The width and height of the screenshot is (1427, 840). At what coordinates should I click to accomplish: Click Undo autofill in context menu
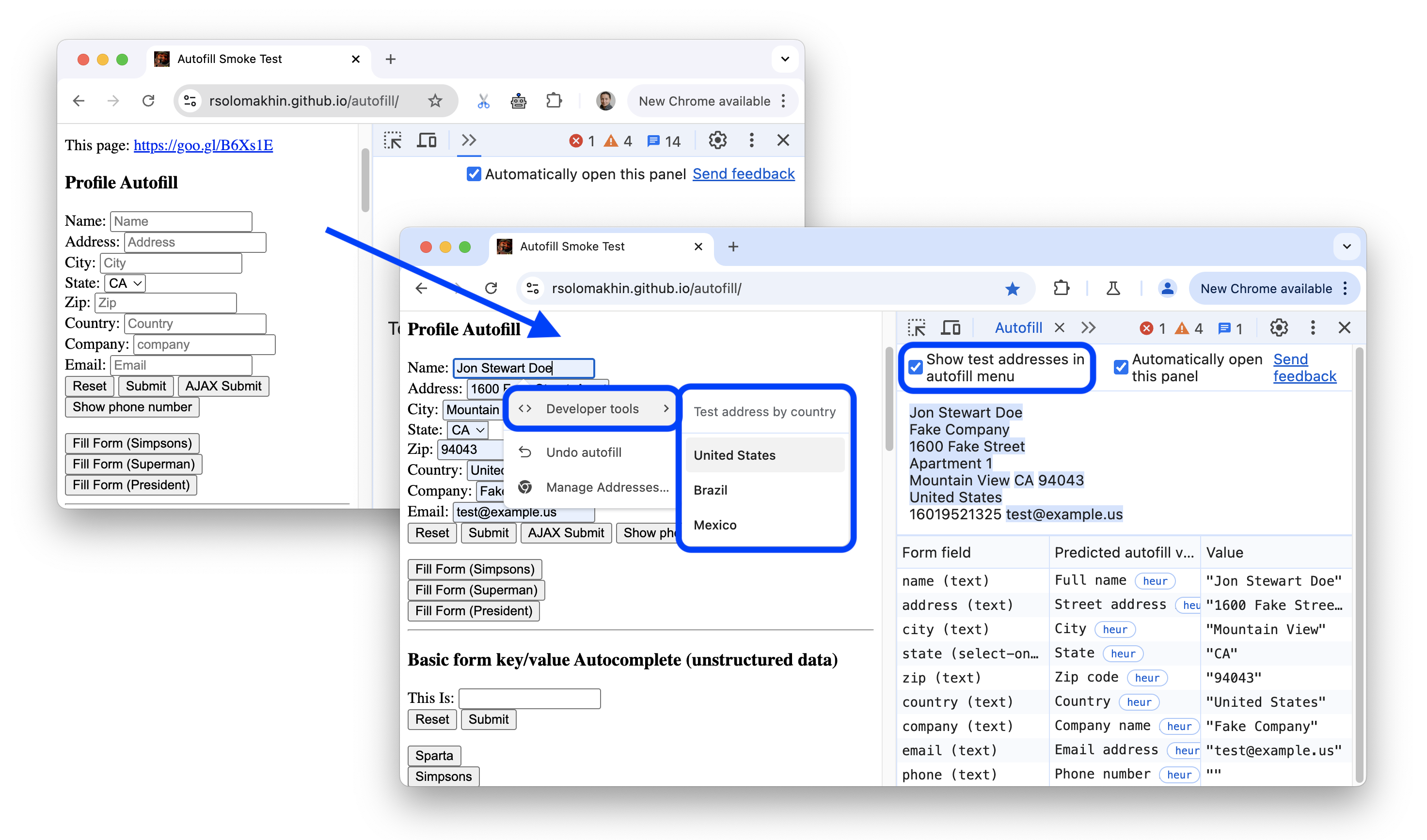point(582,452)
